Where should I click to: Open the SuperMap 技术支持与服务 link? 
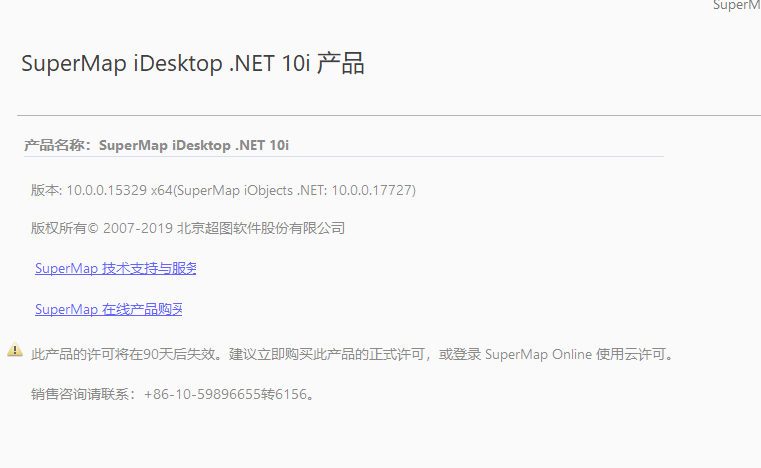116,268
